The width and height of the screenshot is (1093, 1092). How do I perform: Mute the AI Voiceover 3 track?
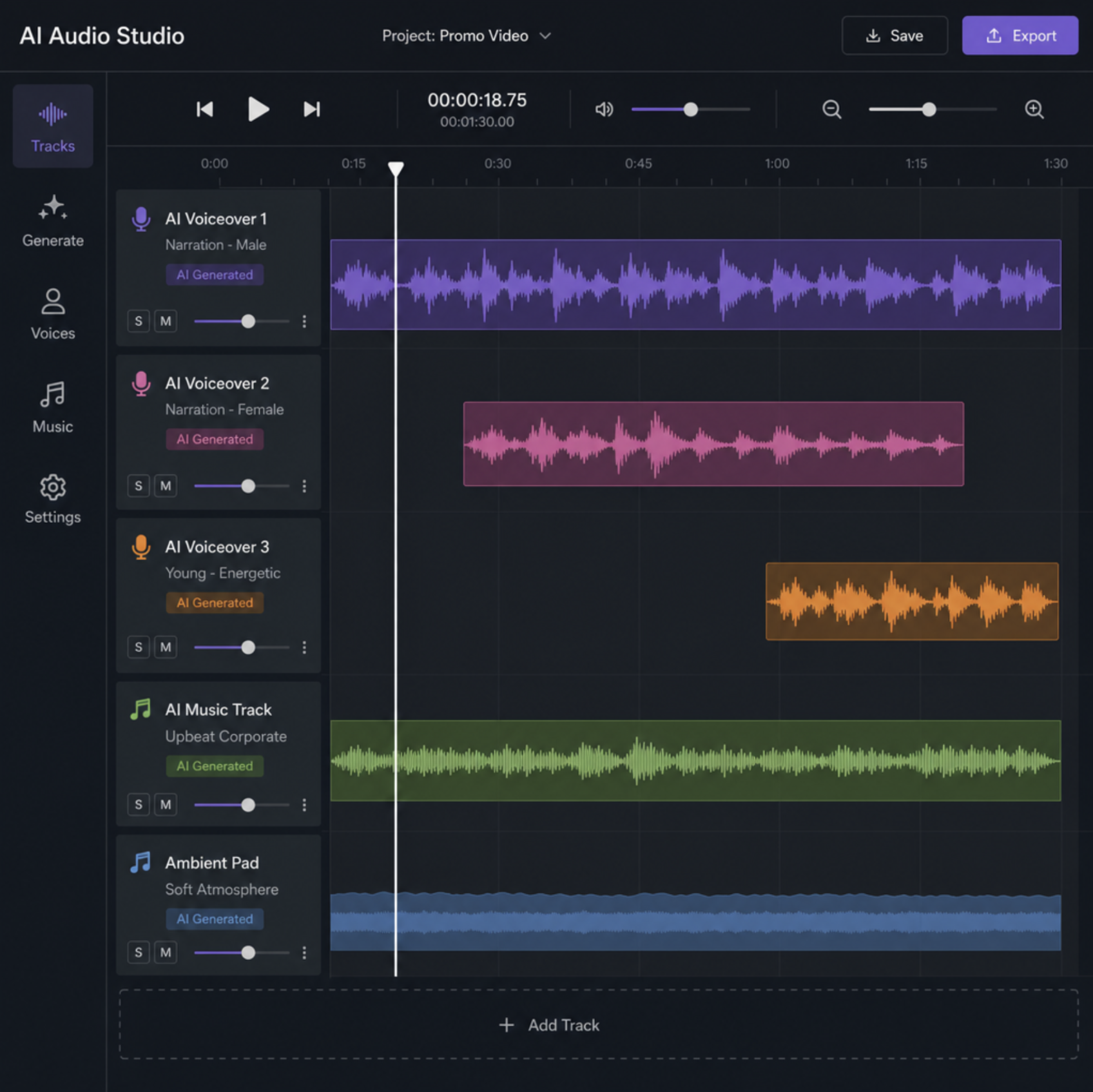(x=166, y=647)
